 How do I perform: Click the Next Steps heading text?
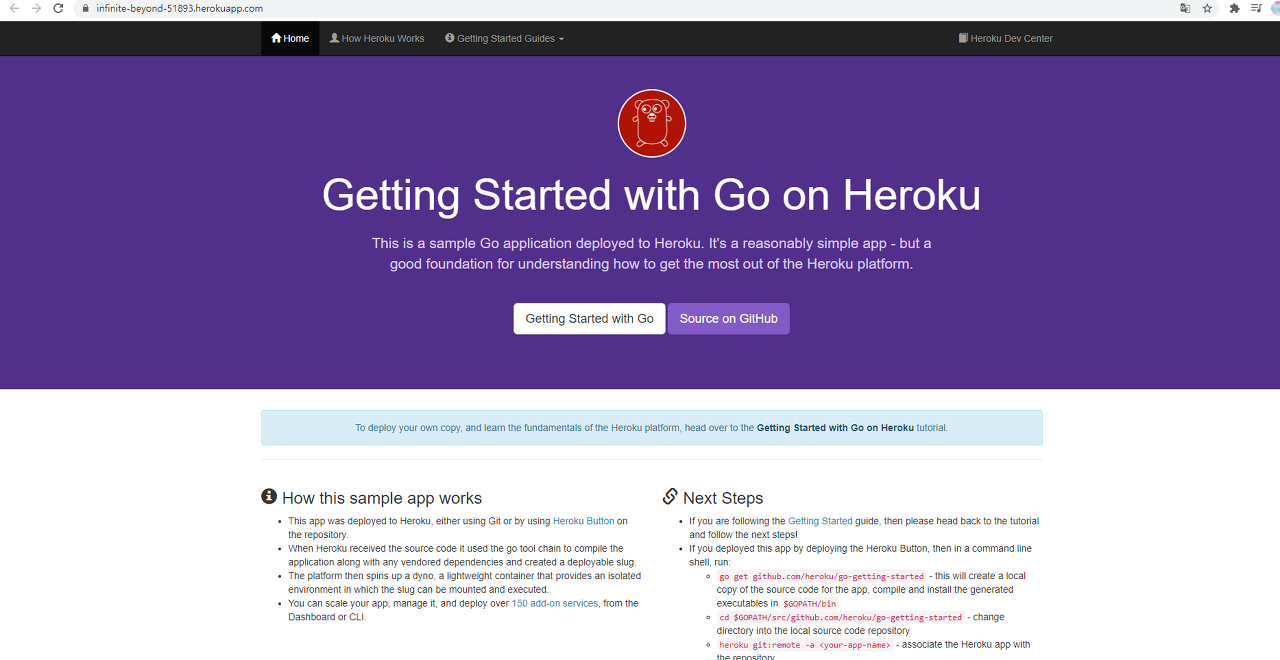point(723,498)
